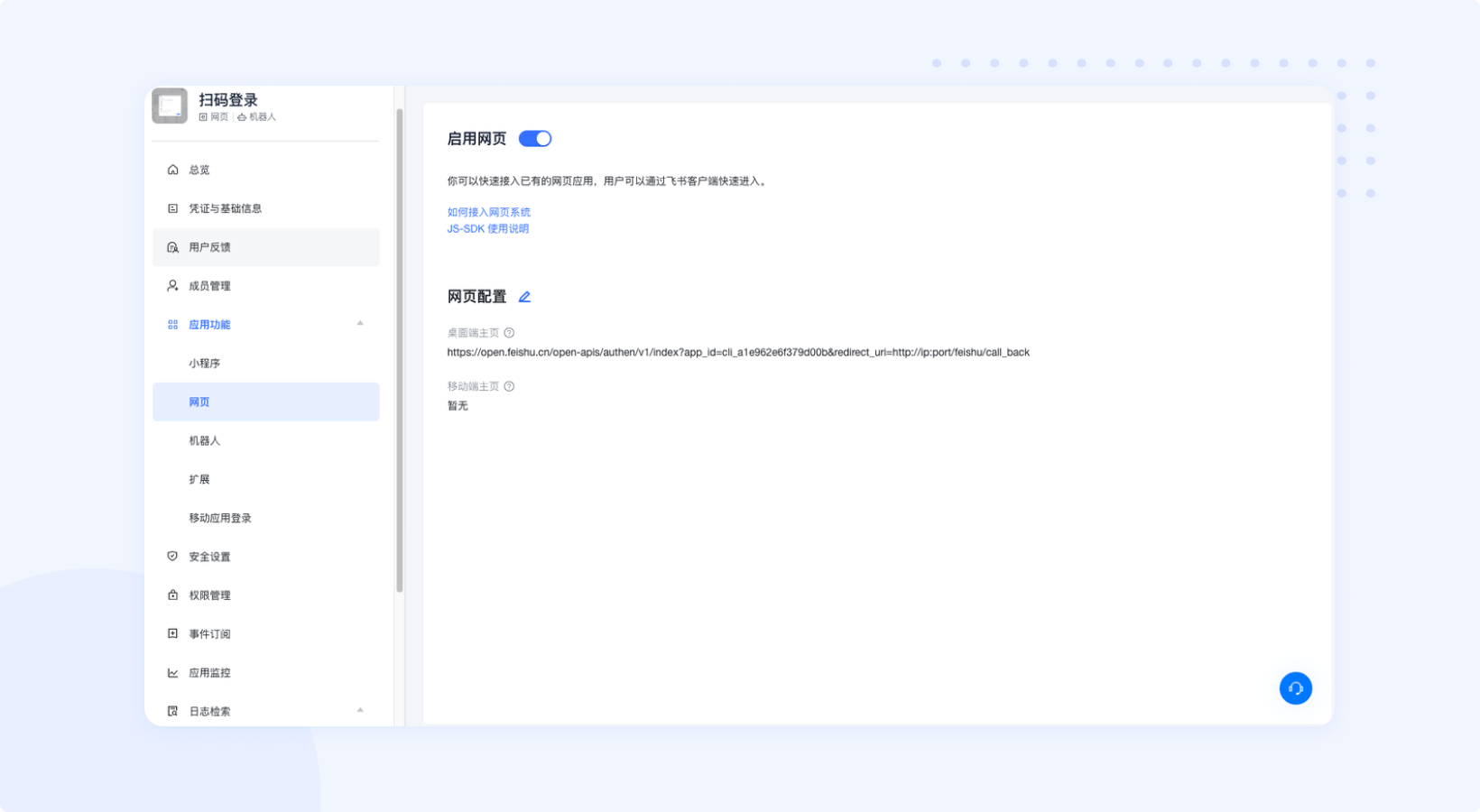Click the 安全设置 shield icon
Screen dimensions: 1480x812
pos(172,557)
